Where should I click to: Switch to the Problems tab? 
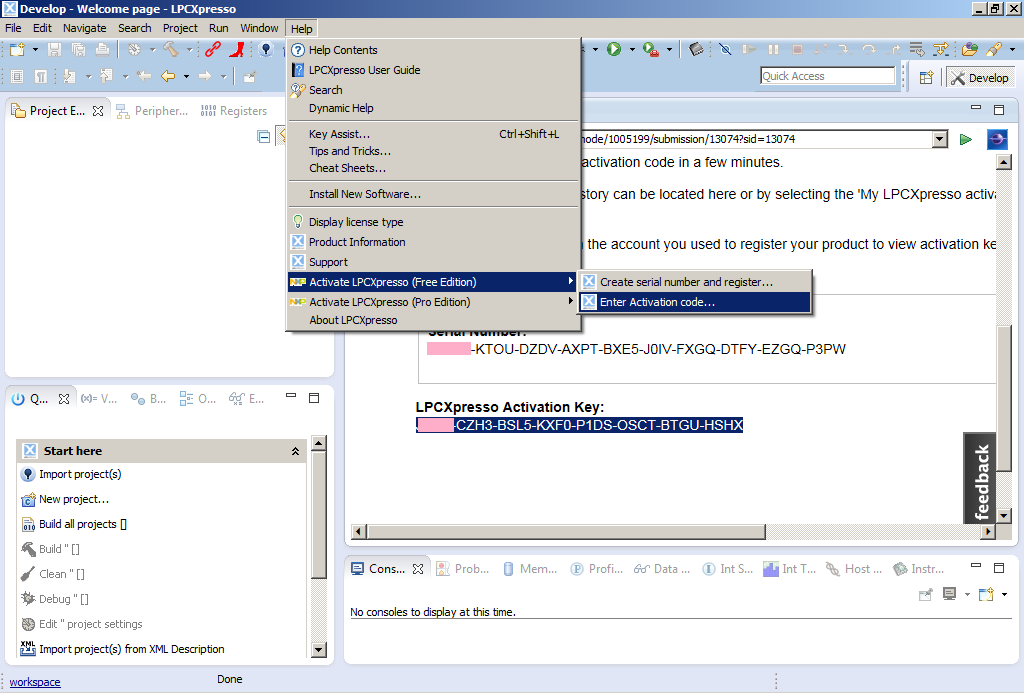coord(463,569)
